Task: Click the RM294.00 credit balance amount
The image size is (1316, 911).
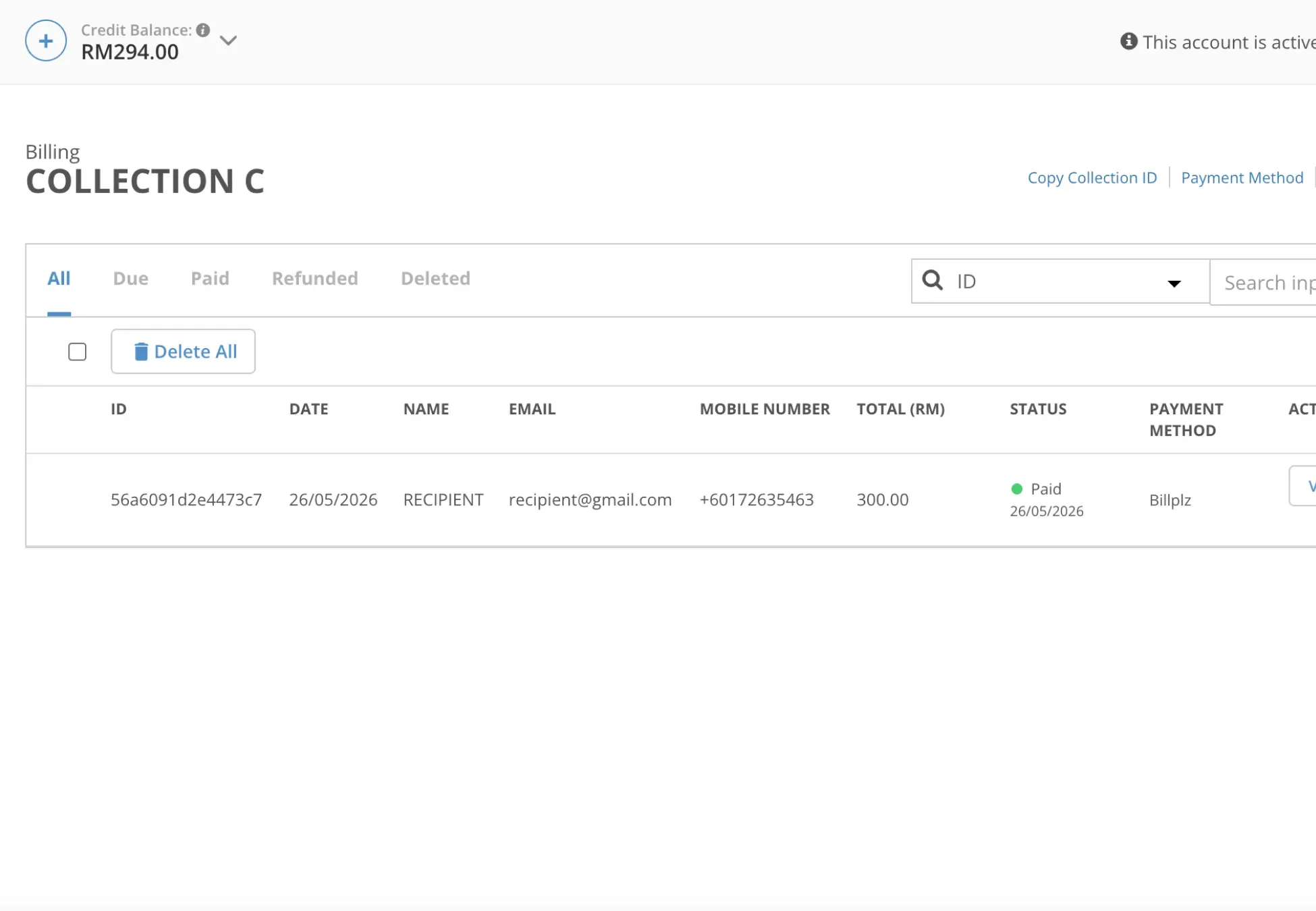Action: (130, 52)
